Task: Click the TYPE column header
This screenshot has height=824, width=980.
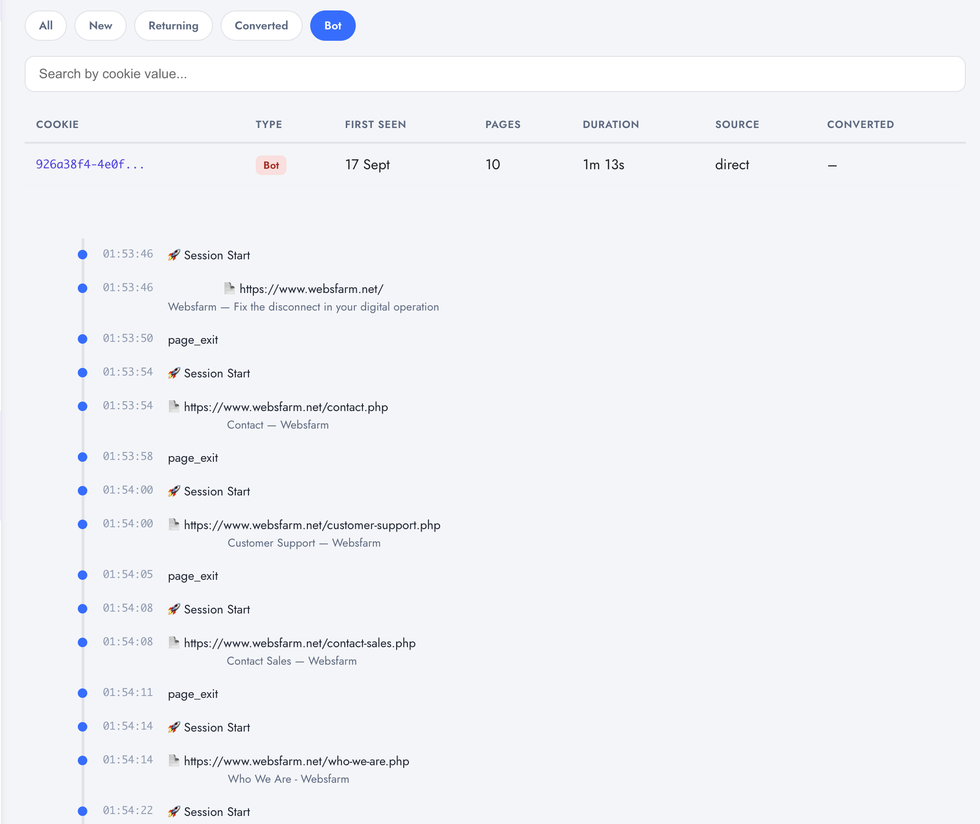Action: [x=269, y=124]
